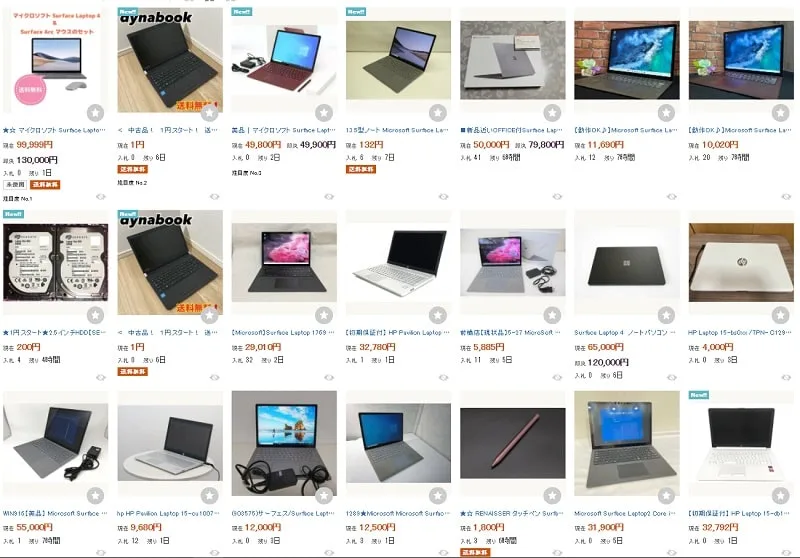This screenshot has width=800, height=558.
Task: Add the 1,800円 RENAISSER touch pen to watchlist
Action: 552,495
